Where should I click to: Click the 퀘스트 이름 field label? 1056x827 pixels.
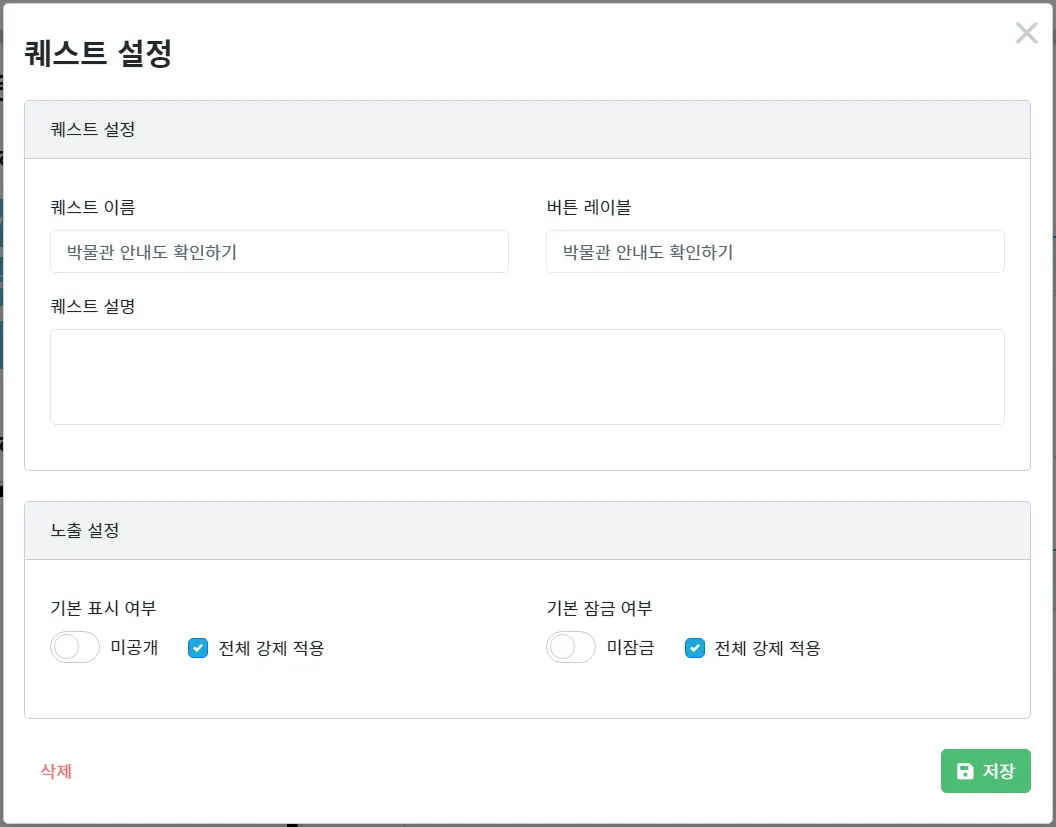[x=93, y=208]
